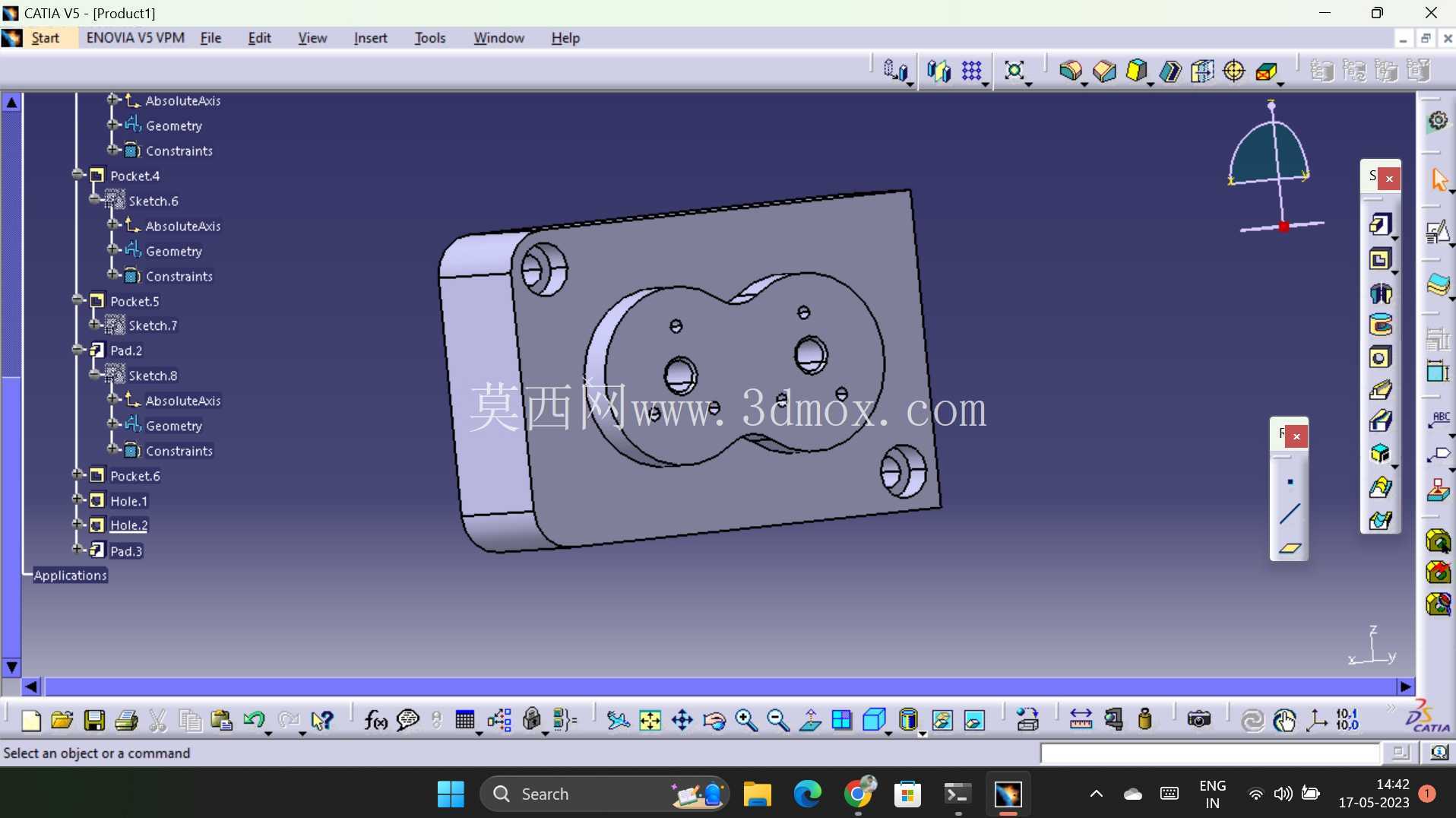Expand the Pad.3 tree node
The image size is (1456, 818).
pyautogui.click(x=78, y=550)
